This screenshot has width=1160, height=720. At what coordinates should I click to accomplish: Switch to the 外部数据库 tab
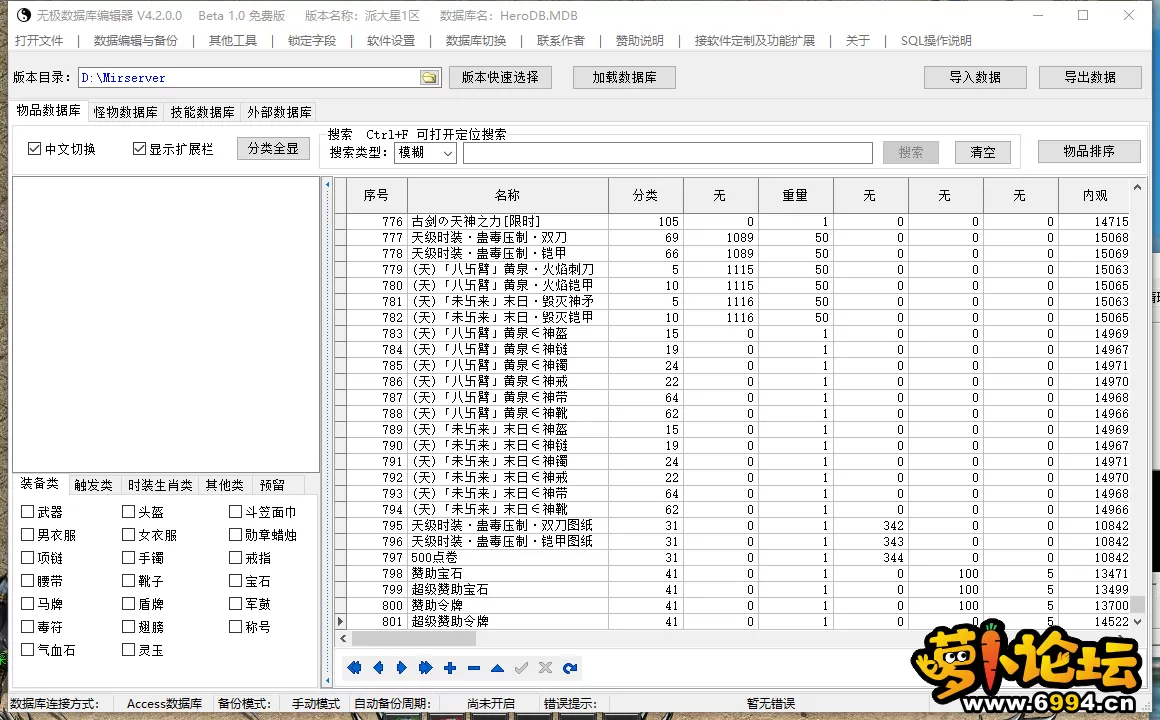click(279, 112)
